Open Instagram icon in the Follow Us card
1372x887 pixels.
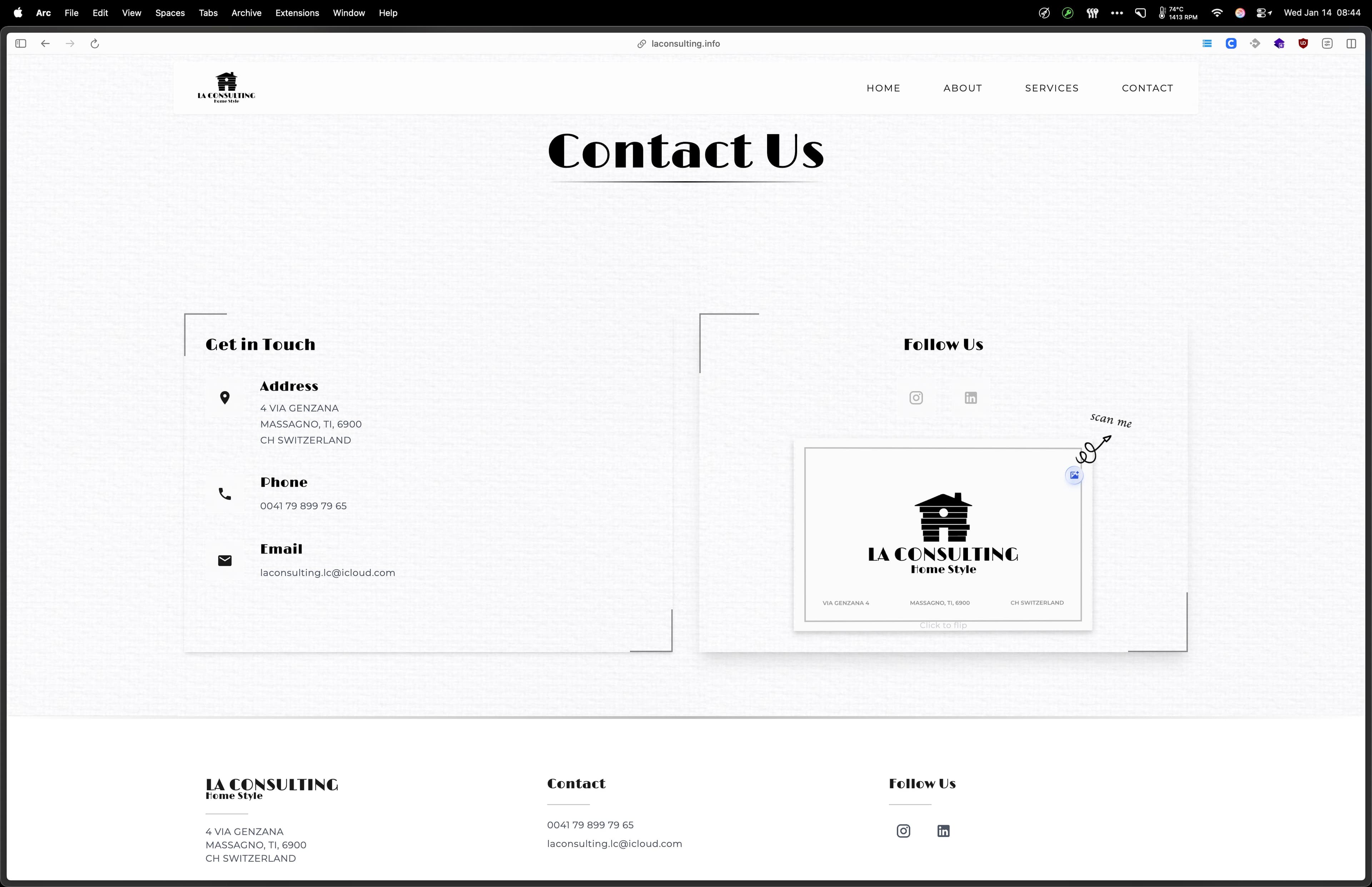[x=916, y=398]
